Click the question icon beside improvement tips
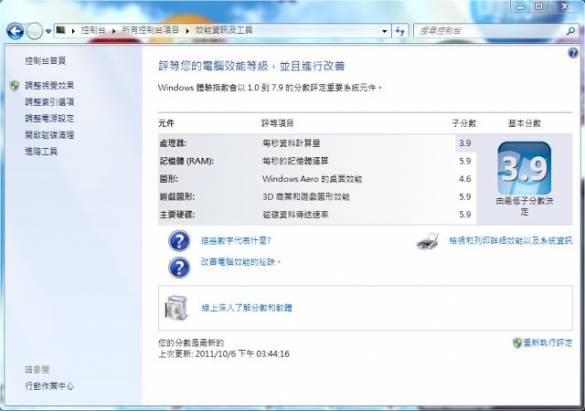 click(179, 267)
